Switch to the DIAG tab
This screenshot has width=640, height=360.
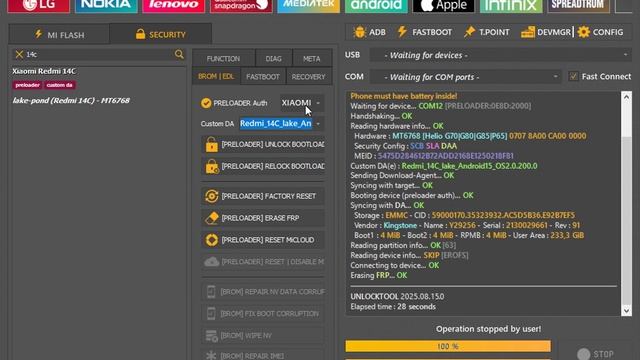pos(273,58)
